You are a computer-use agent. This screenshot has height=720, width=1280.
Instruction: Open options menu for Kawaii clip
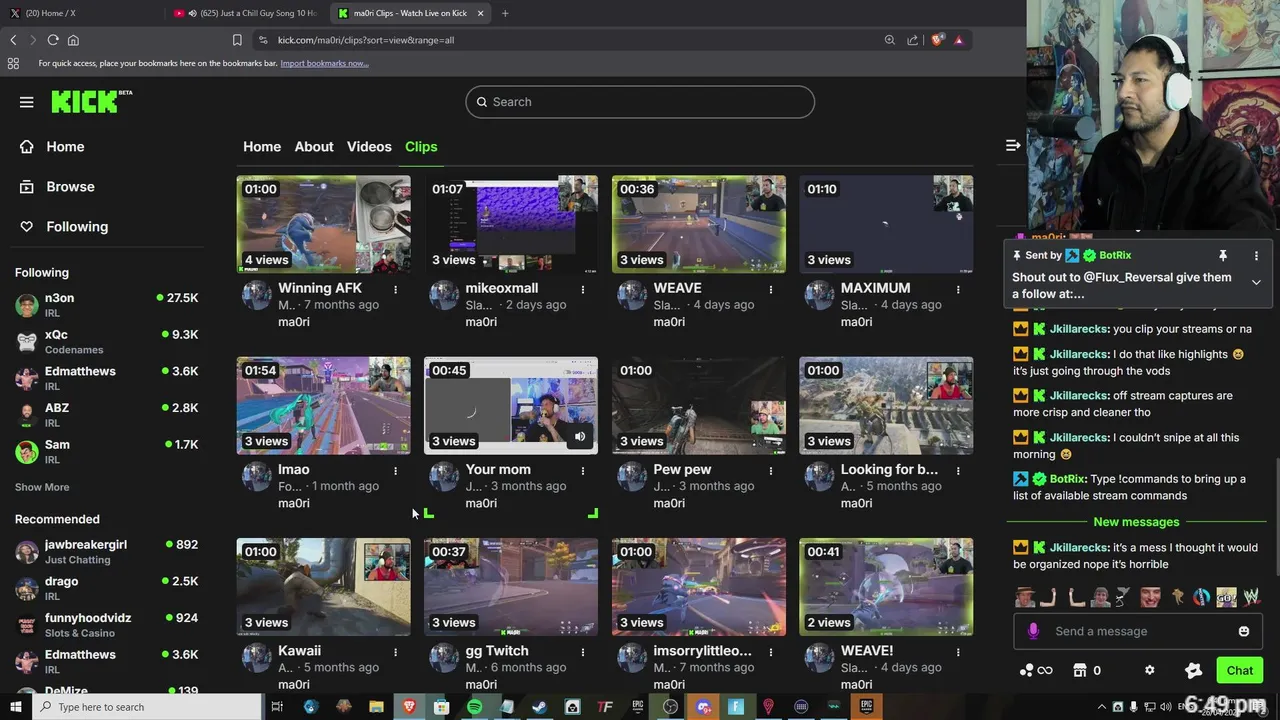(396, 651)
